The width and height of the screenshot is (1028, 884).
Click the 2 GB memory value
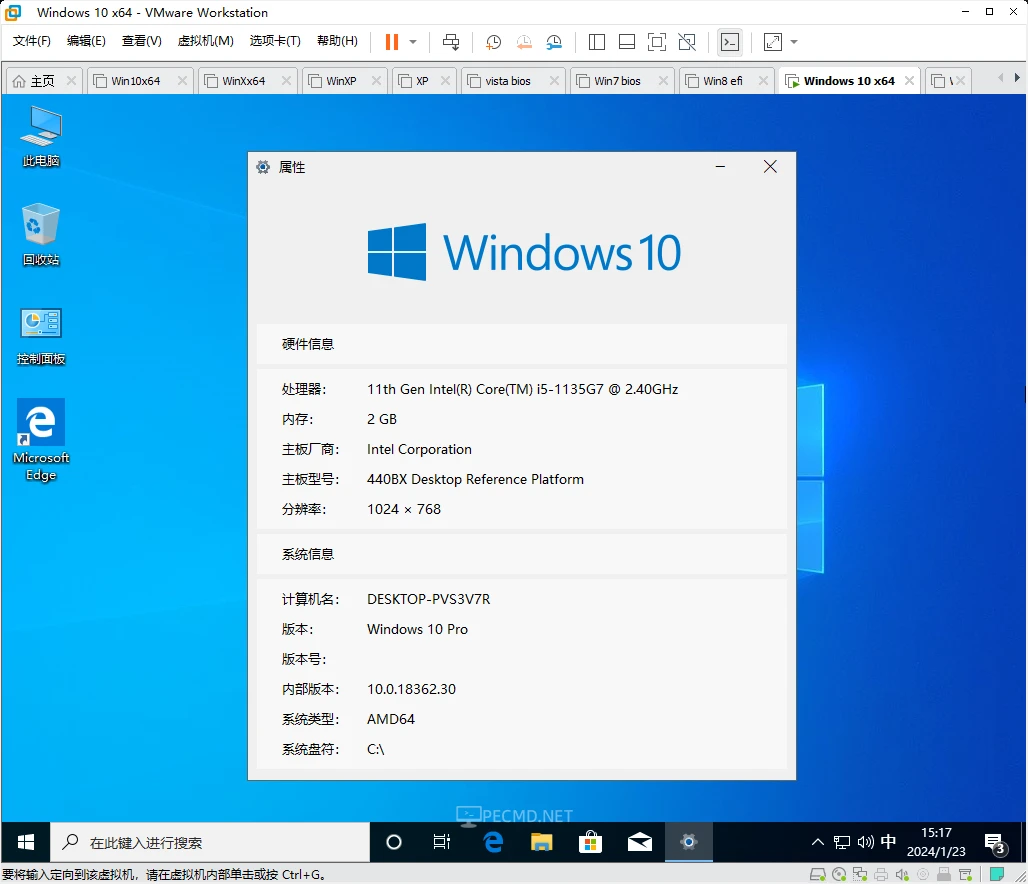click(x=382, y=419)
